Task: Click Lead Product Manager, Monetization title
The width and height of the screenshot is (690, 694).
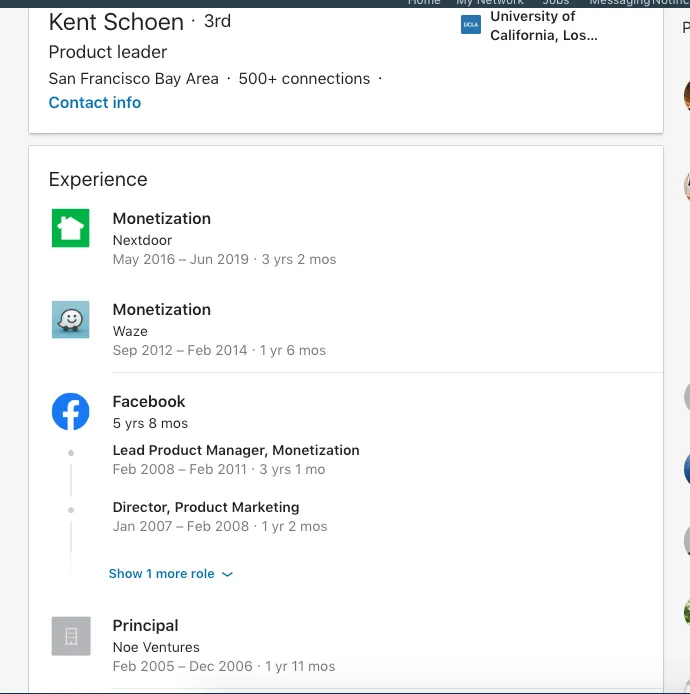Action: coord(236,450)
